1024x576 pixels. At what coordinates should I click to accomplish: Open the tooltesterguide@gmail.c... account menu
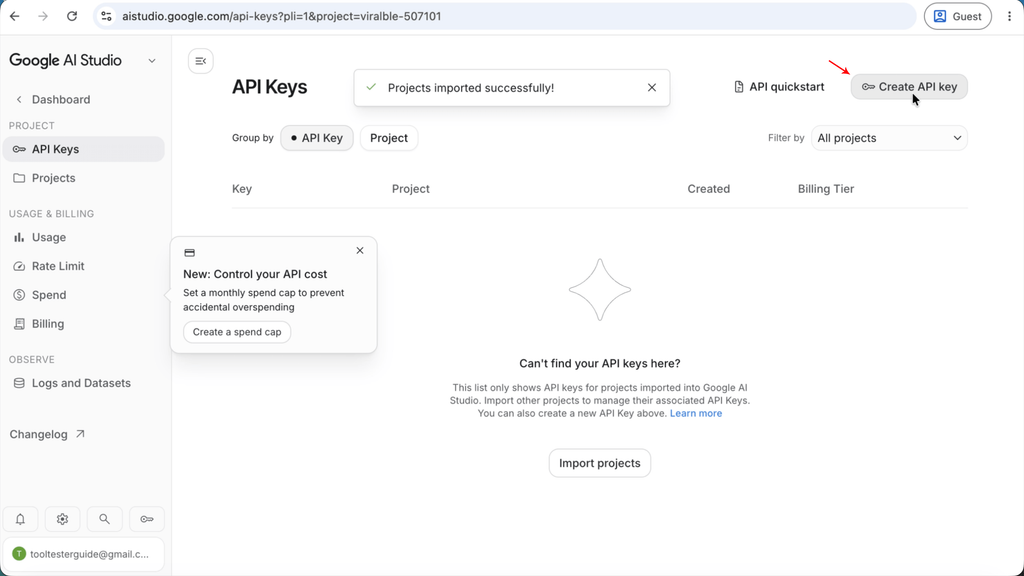coord(84,554)
